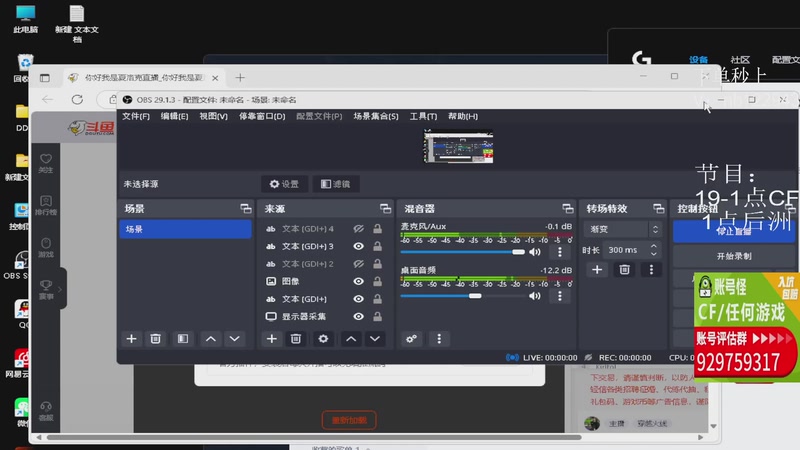Click OBS preview thumbnail

[x=458, y=146]
